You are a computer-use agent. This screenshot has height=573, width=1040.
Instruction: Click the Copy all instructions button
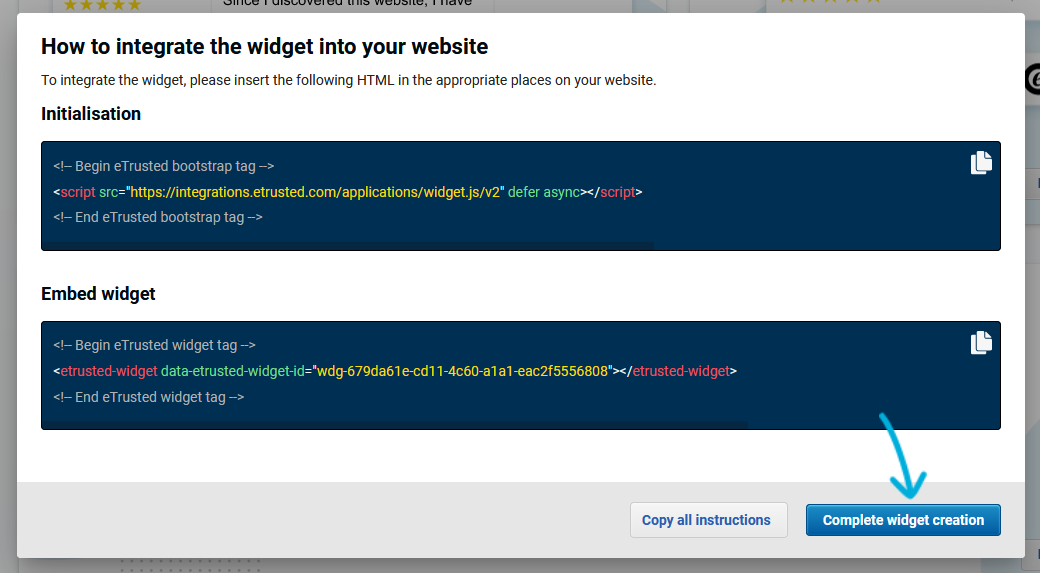[x=708, y=520]
